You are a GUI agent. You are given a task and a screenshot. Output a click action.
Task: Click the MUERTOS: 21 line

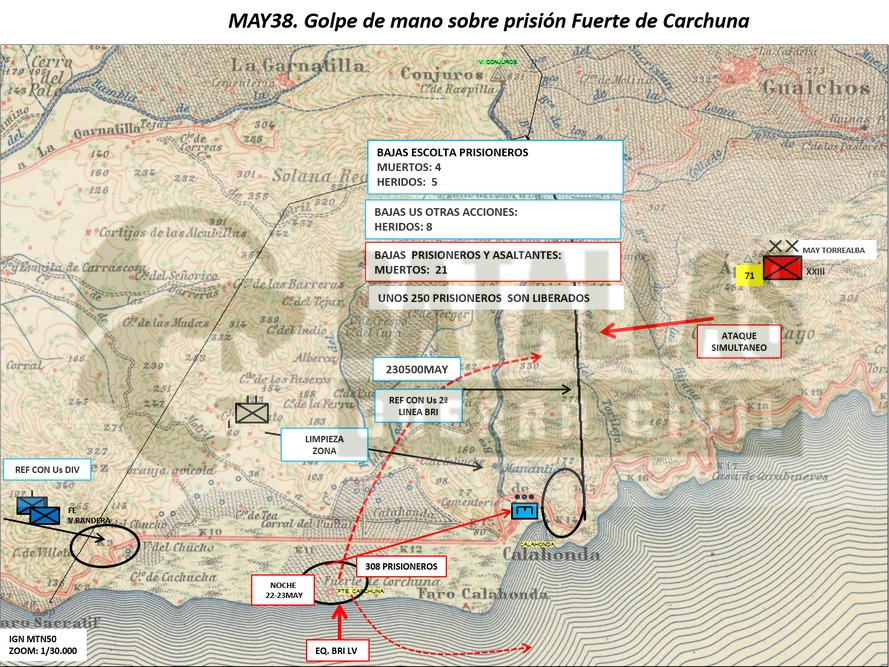[410, 270]
